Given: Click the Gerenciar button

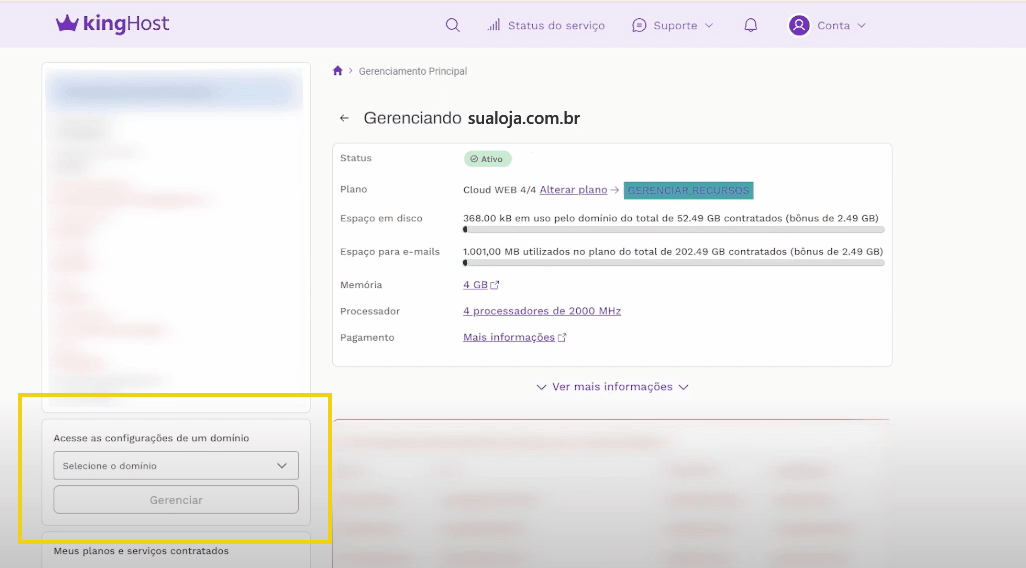Looking at the screenshot, I should tap(176, 500).
